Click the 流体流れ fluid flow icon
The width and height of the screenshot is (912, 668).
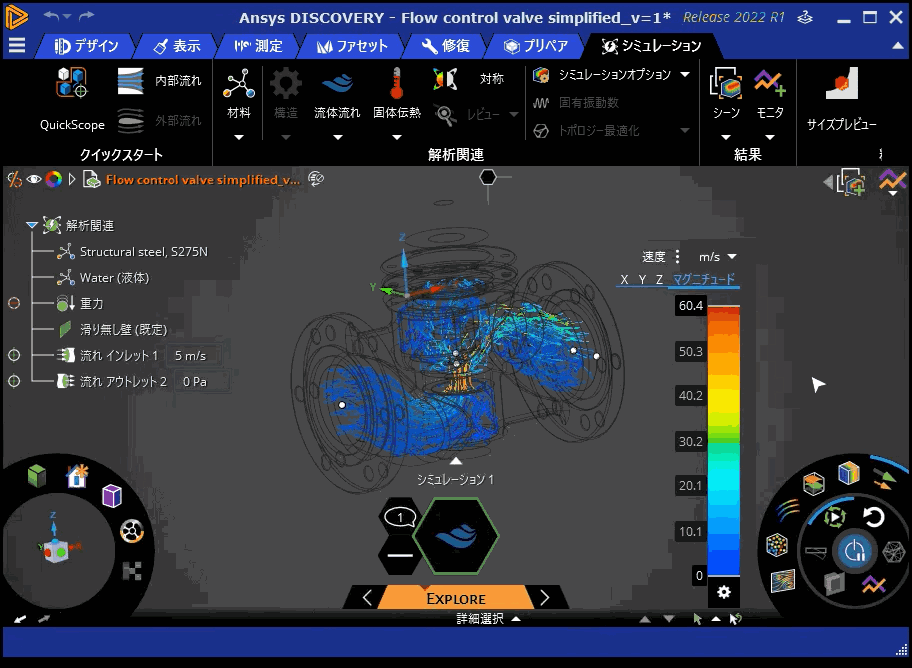337,84
